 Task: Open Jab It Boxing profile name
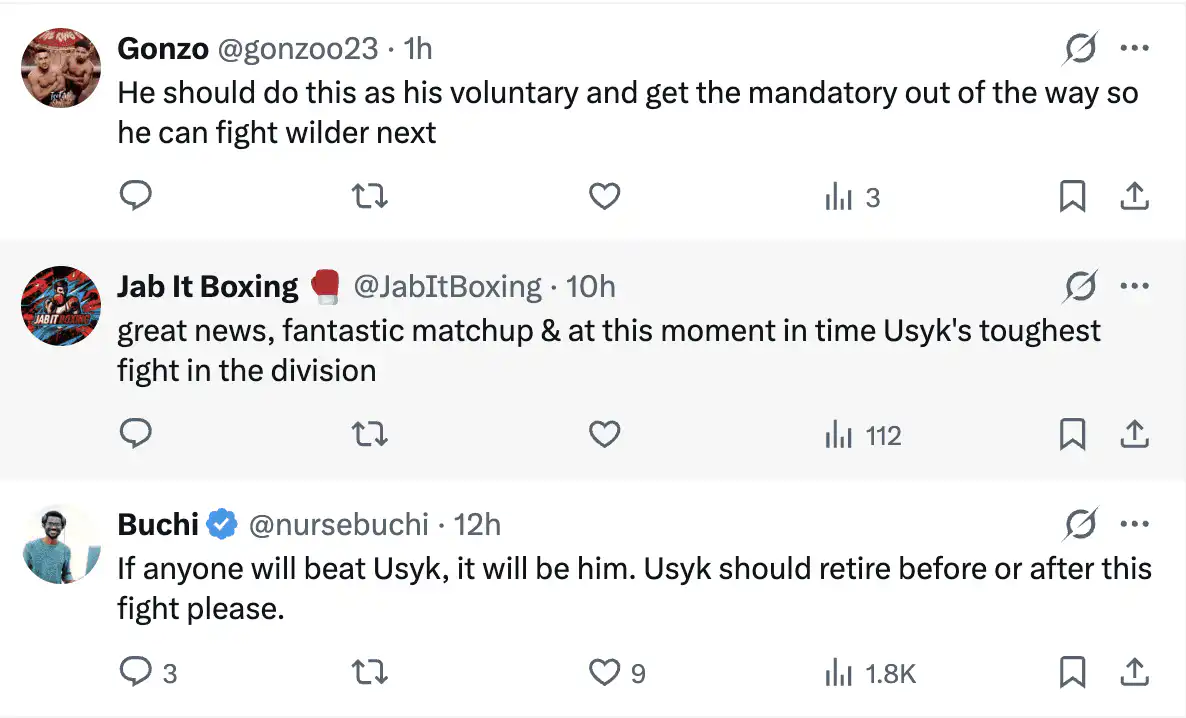[x=208, y=287]
